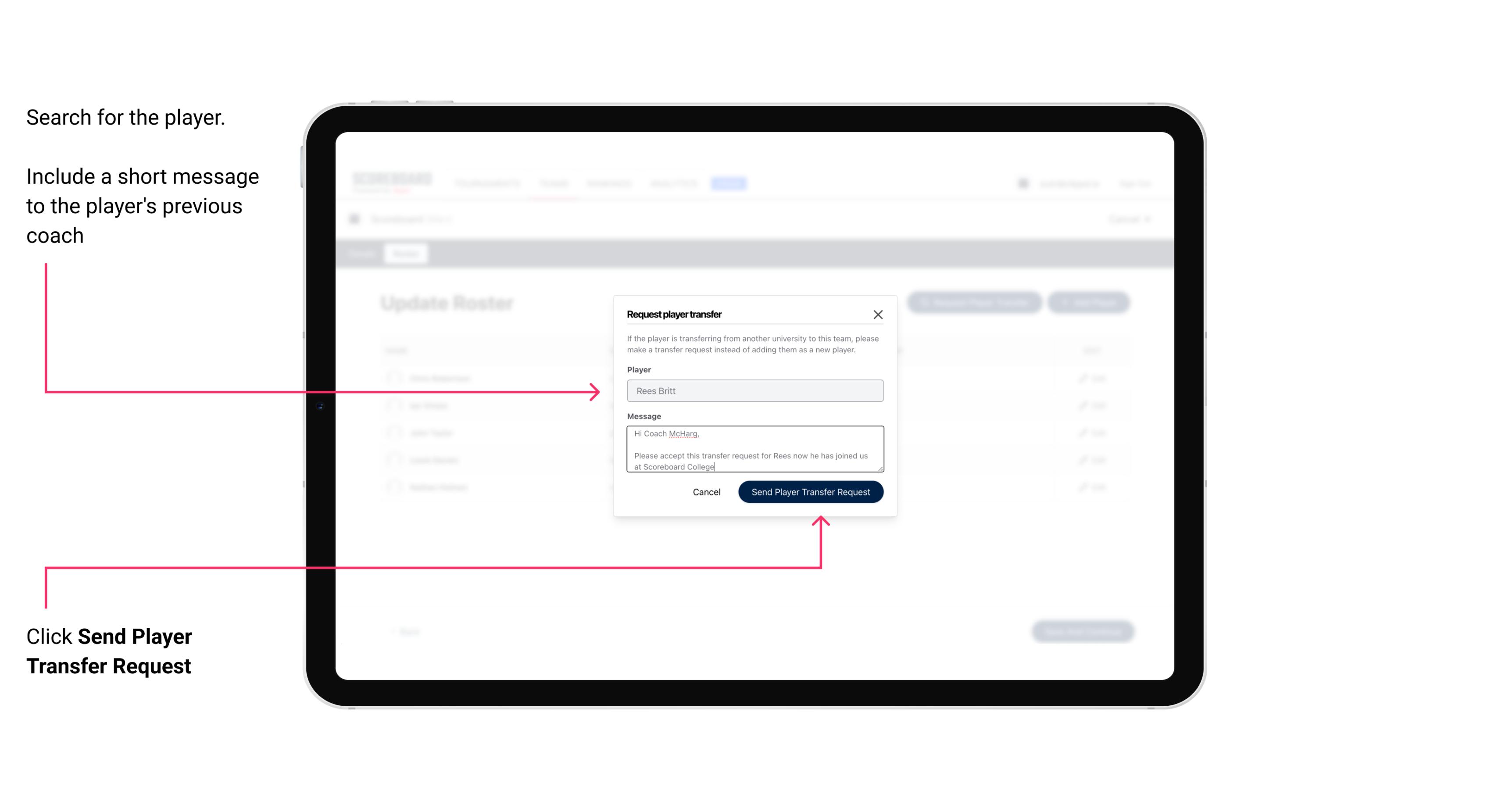Image resolution: width=1509 pixels, height=812 pixels.
Task: Click the Tournaments tab in navigation
Action: [486, 183]
